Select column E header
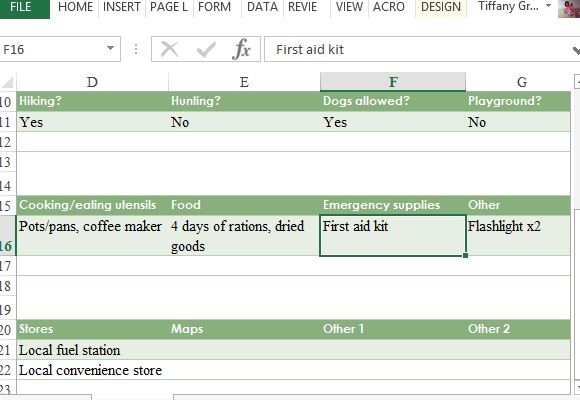580x400 pixels. pos(244,82)
